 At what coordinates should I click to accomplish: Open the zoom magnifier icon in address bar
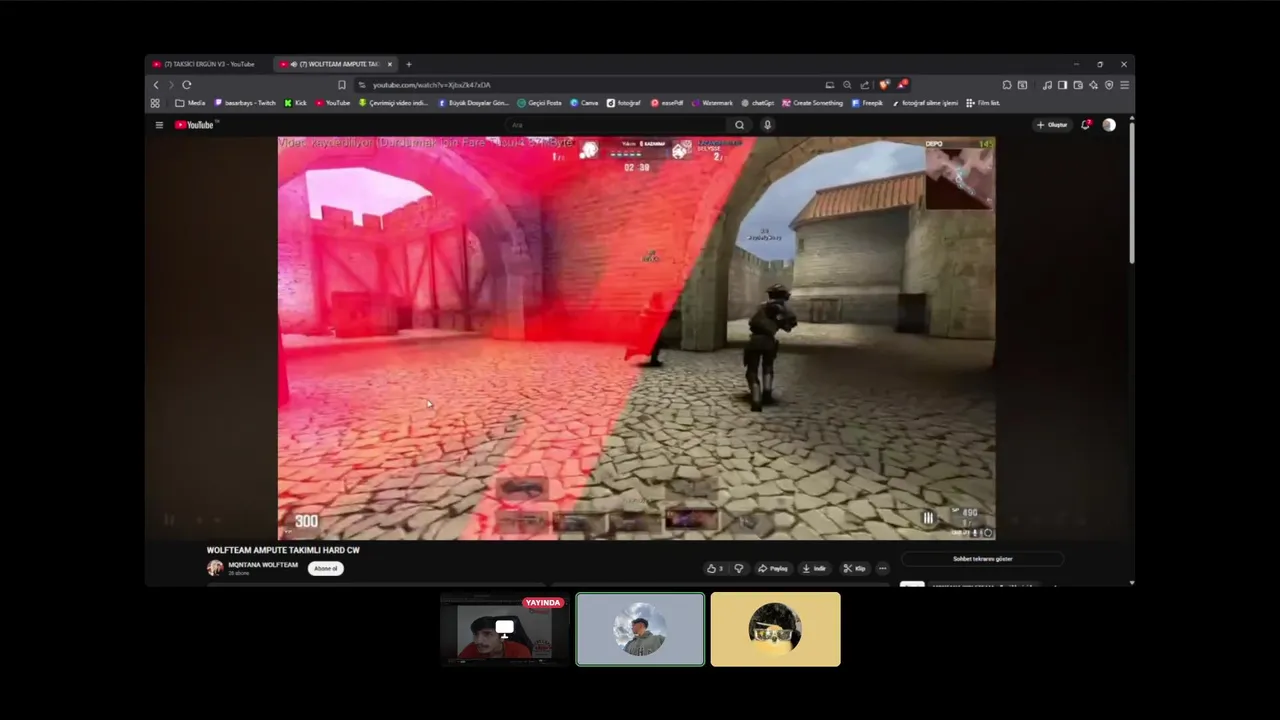pyautogui.click(x=847, y=85)
